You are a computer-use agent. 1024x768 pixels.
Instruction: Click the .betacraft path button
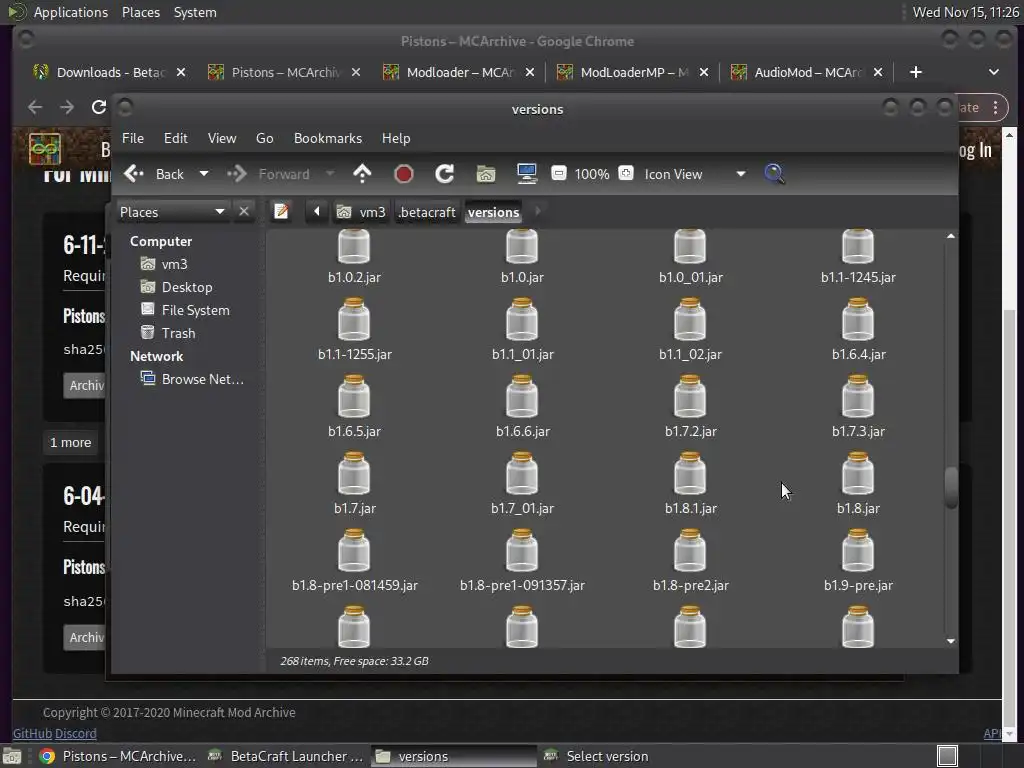coord(427,212)
